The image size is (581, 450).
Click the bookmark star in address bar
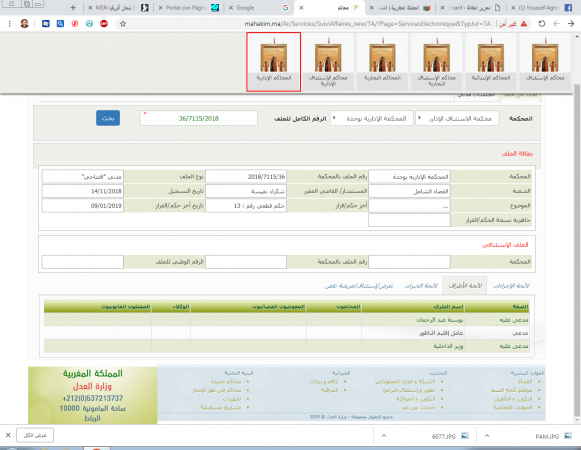click(x=123, y=24)
